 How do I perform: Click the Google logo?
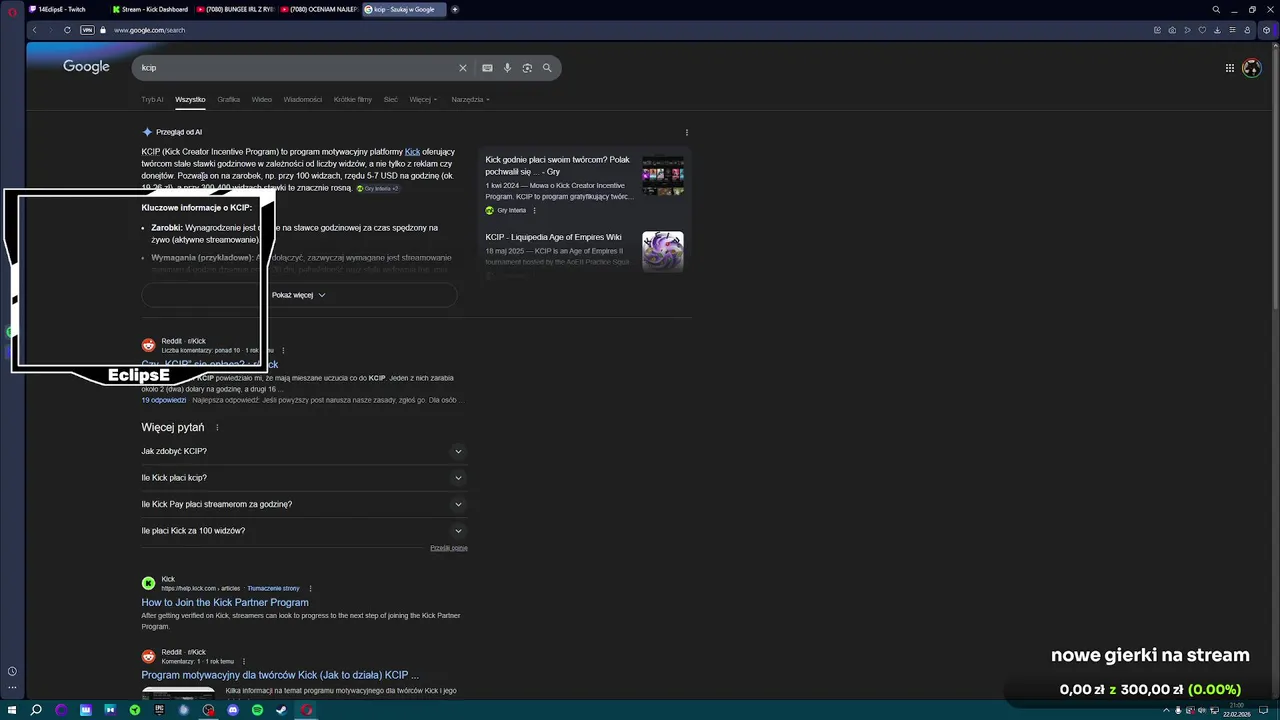86,66
